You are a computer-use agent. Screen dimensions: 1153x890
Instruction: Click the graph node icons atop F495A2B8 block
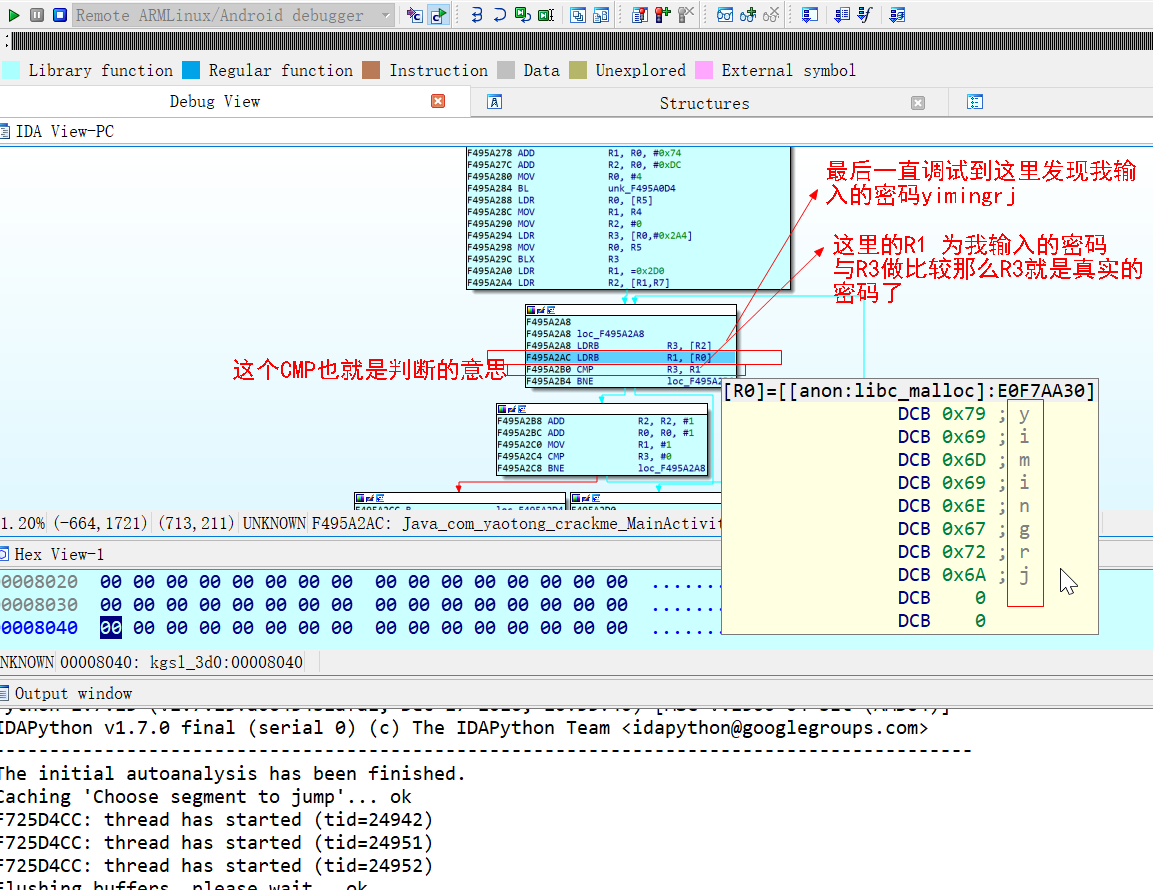point(513,408)
